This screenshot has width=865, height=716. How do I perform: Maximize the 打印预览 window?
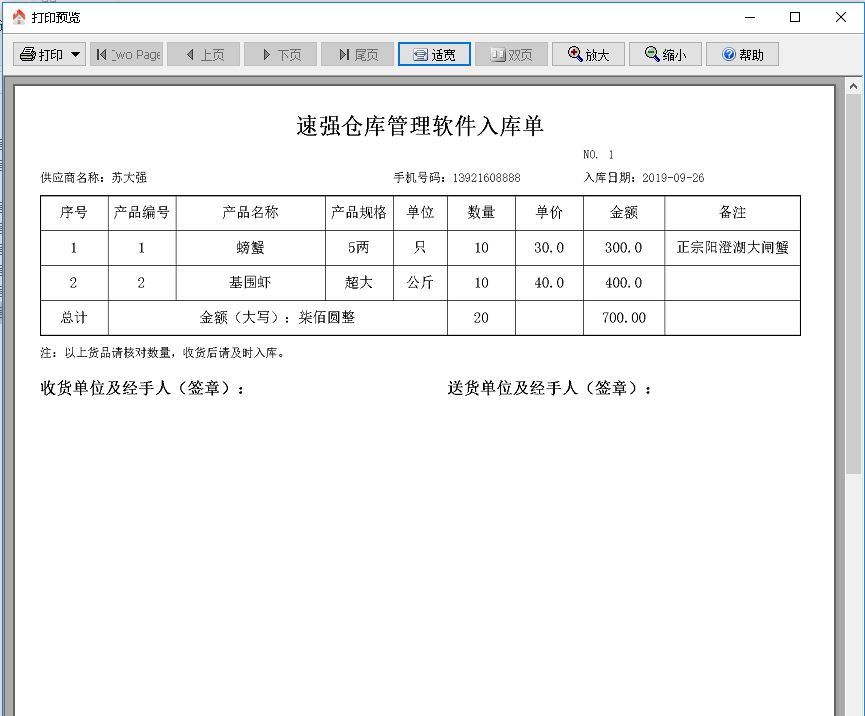pos(795,17)
